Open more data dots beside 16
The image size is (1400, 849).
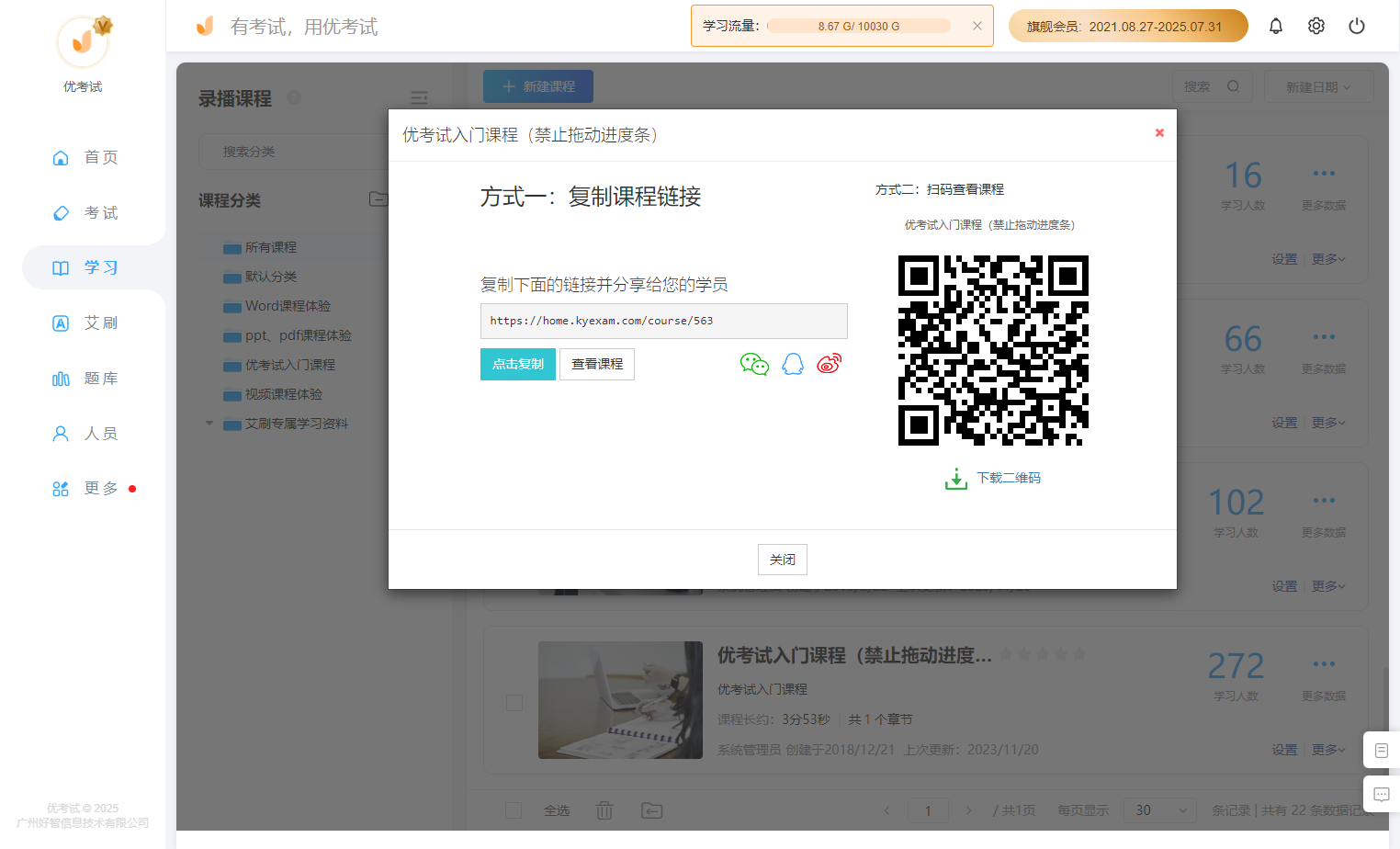click(x=1324, y=173)
